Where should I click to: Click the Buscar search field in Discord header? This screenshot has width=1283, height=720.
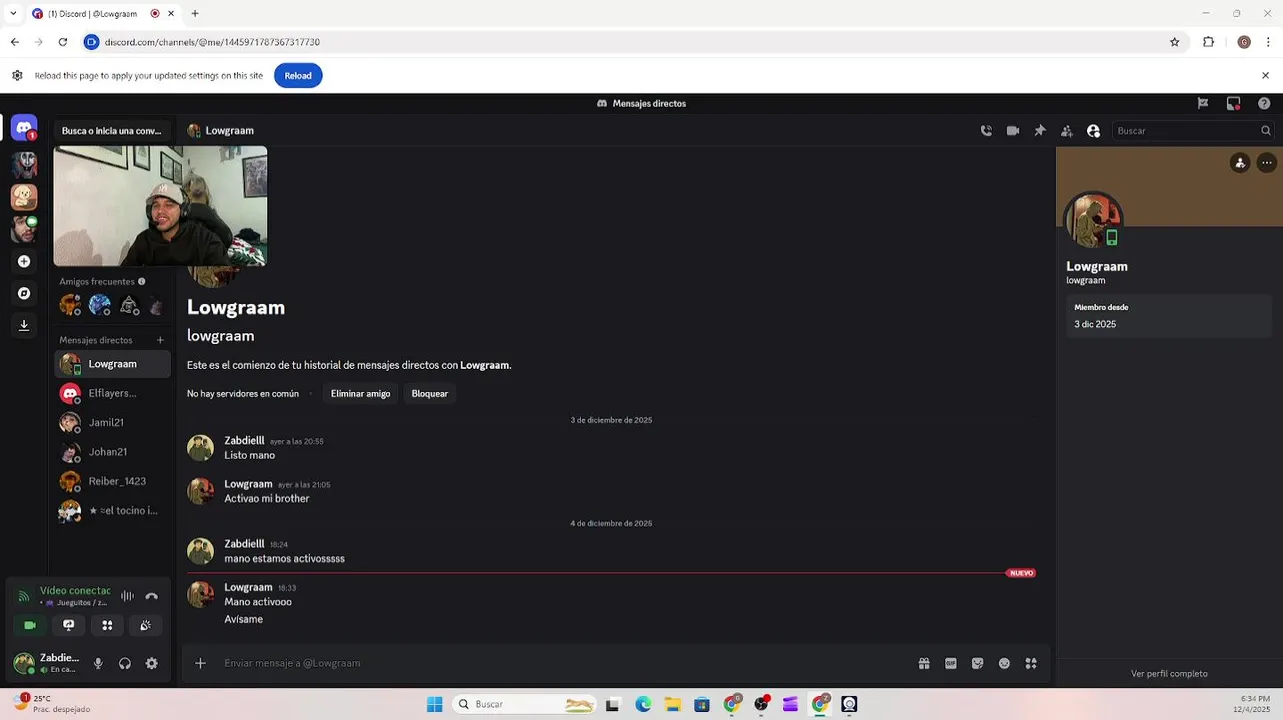(x=1193, y=131)
